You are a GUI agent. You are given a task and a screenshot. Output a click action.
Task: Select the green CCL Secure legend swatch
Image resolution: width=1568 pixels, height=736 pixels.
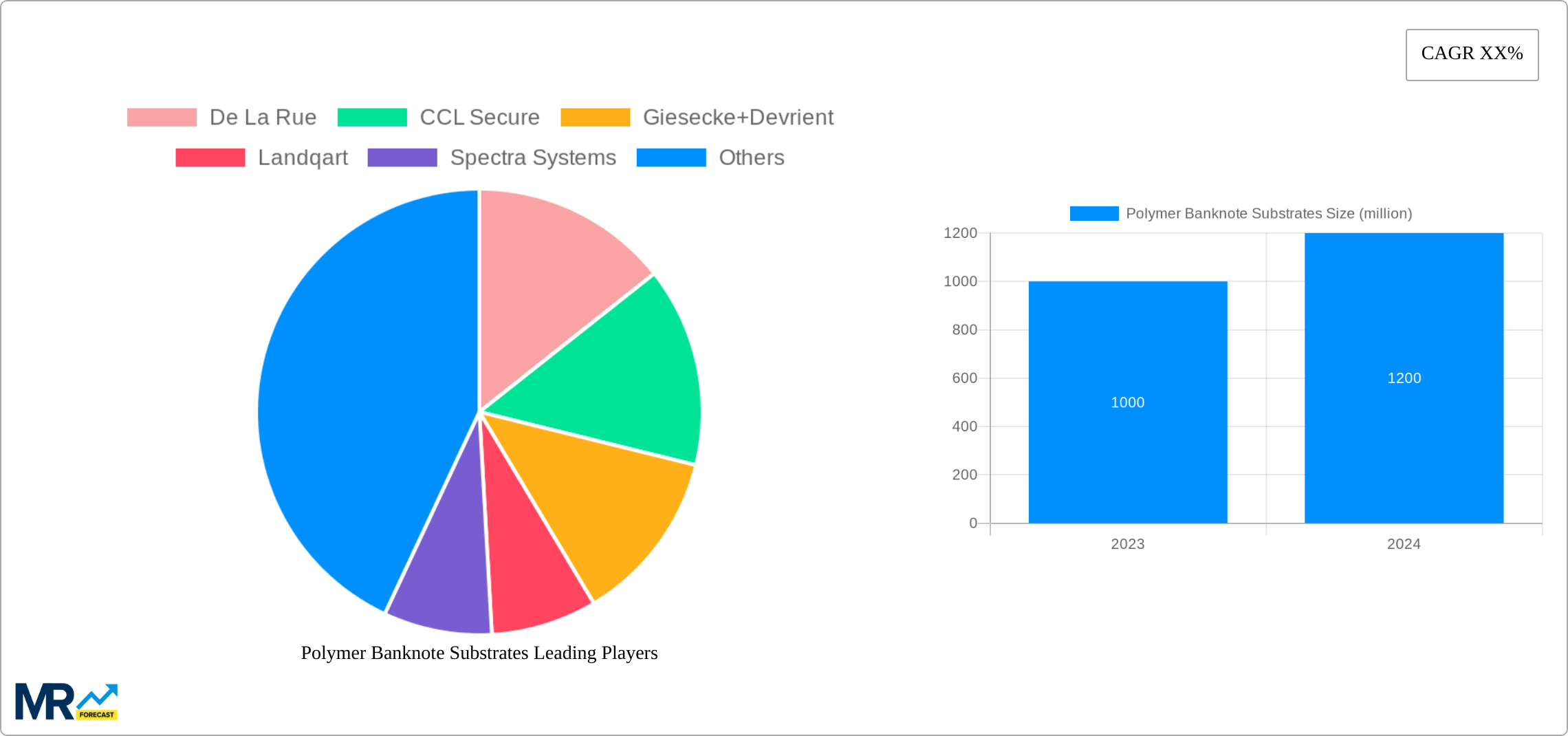tap(371, 117)
